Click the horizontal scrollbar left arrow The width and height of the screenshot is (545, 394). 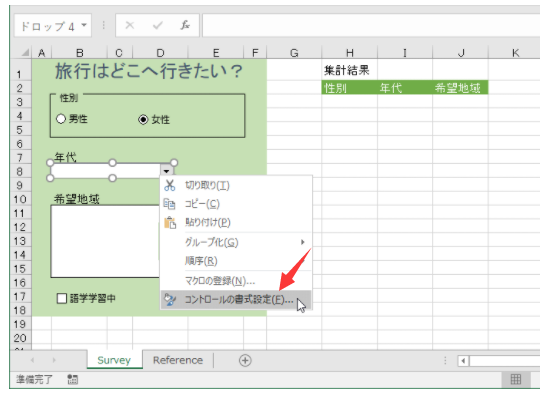pos(463,361)
